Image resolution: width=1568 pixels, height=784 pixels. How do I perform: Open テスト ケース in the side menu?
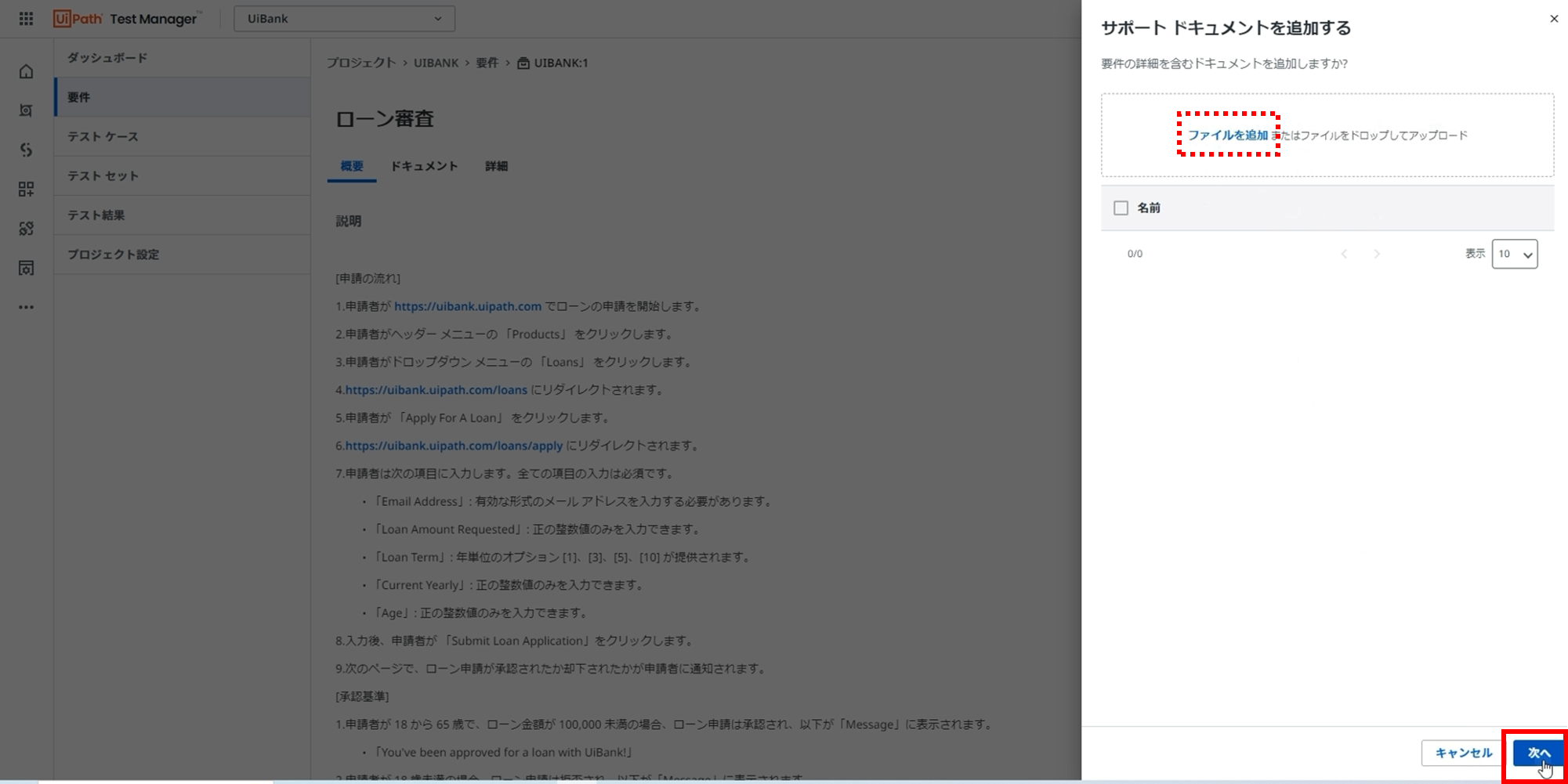pos(182,136)
